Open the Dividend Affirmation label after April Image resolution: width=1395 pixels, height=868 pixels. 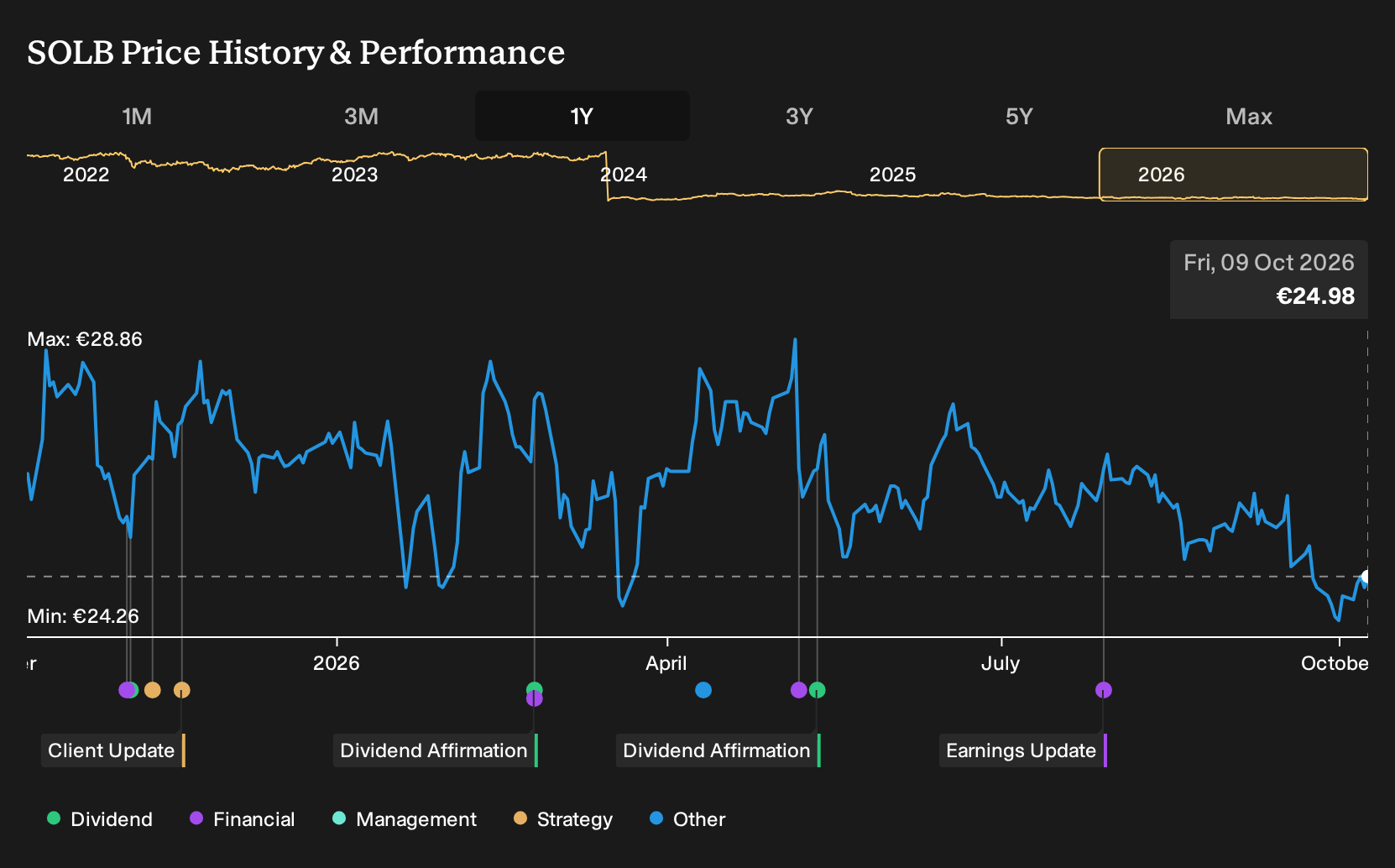tap(718, 750)
